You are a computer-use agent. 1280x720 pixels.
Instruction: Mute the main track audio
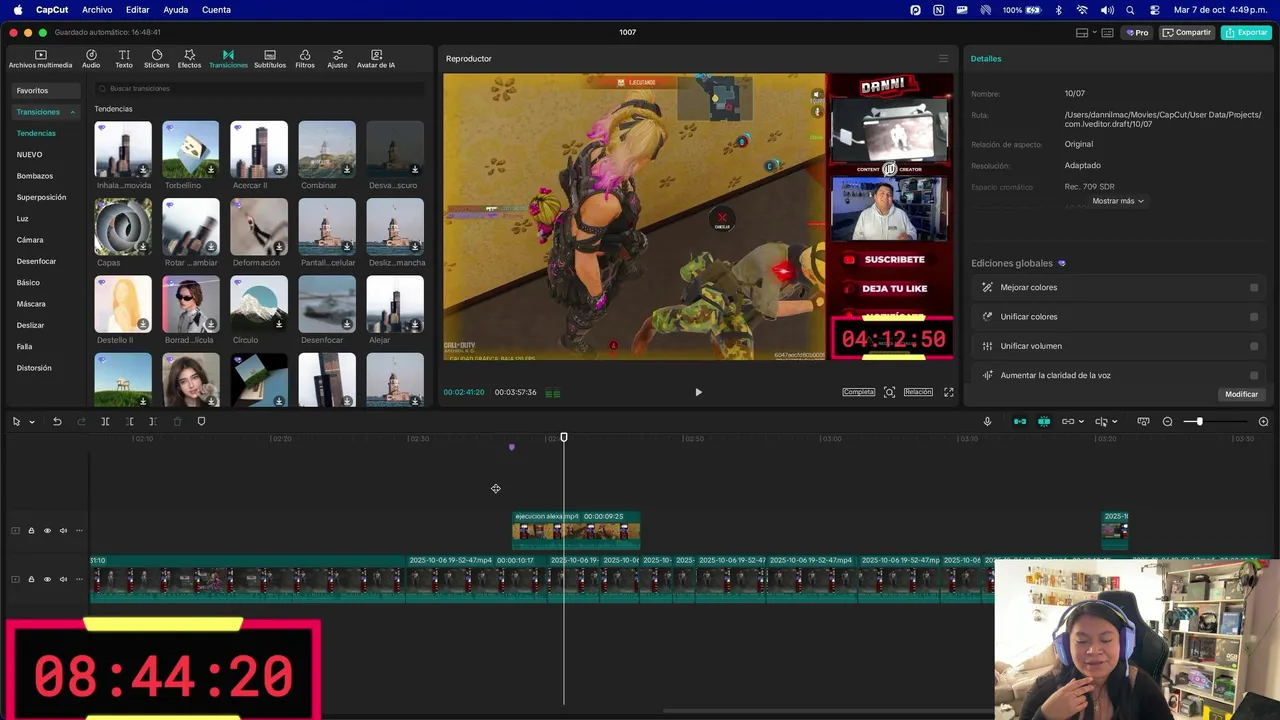pyautogui.click(x=63, y=579)
